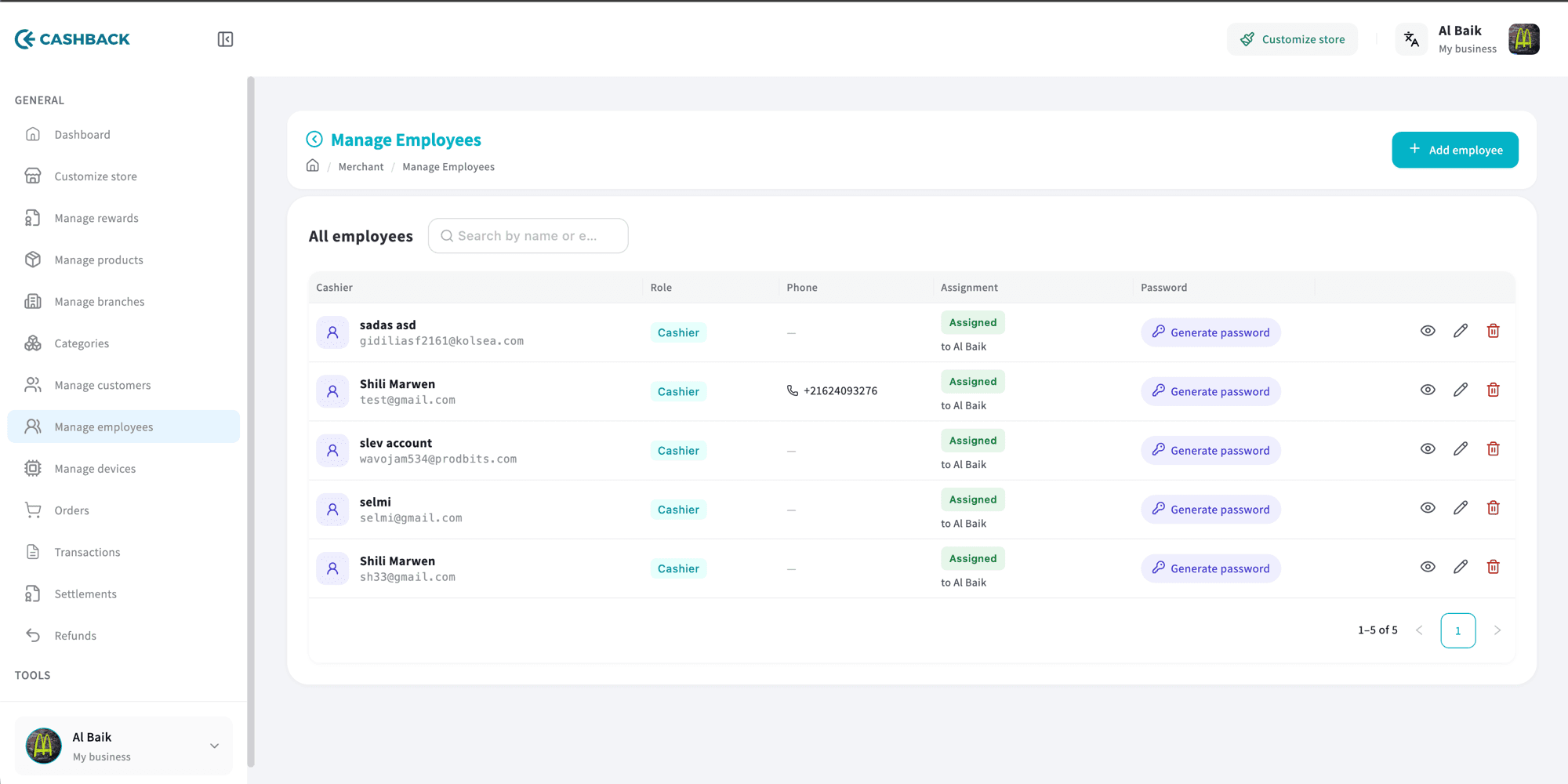Delete slev account using the trash icon
Image resolution: width=1568 pixels, height=784 pixels.
point(1494,449)
